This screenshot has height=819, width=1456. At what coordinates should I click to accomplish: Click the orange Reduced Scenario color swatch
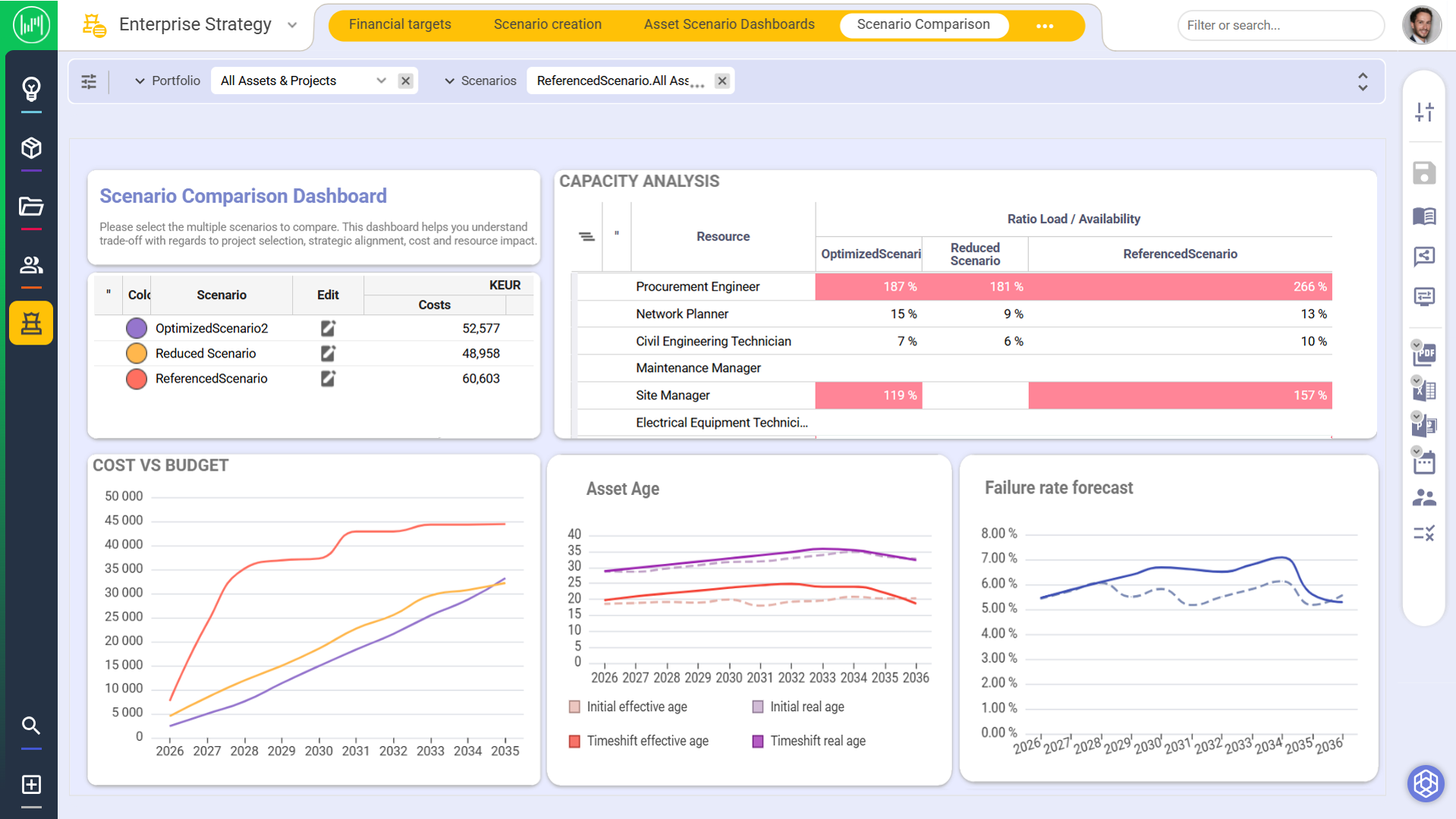pyautogui.click(x=137, y=353)
